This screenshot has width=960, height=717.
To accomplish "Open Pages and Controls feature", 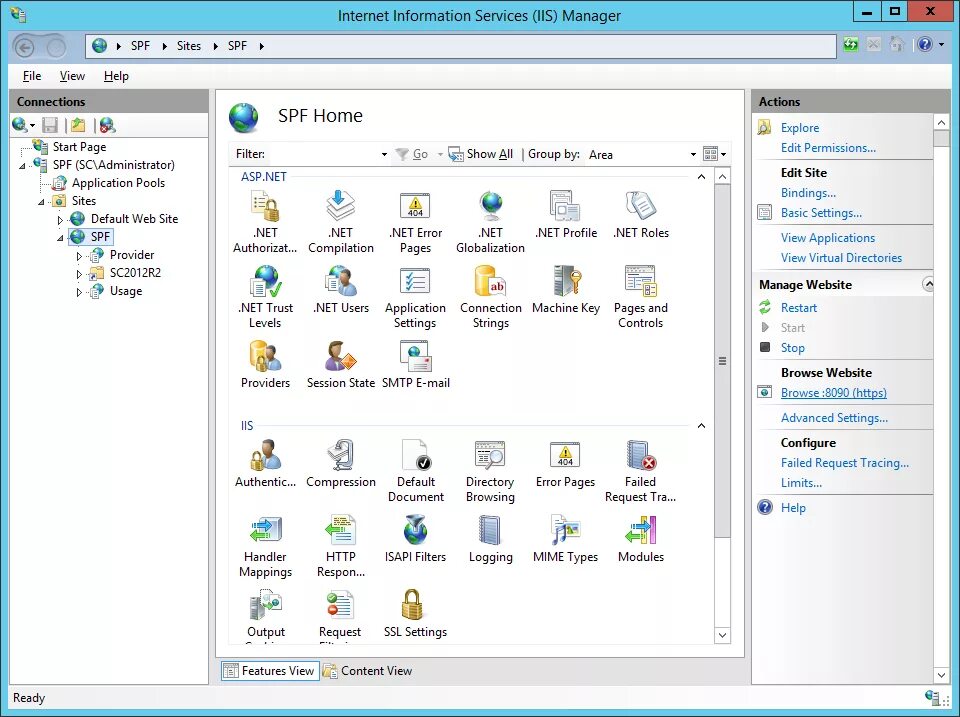I will point(640,296).
